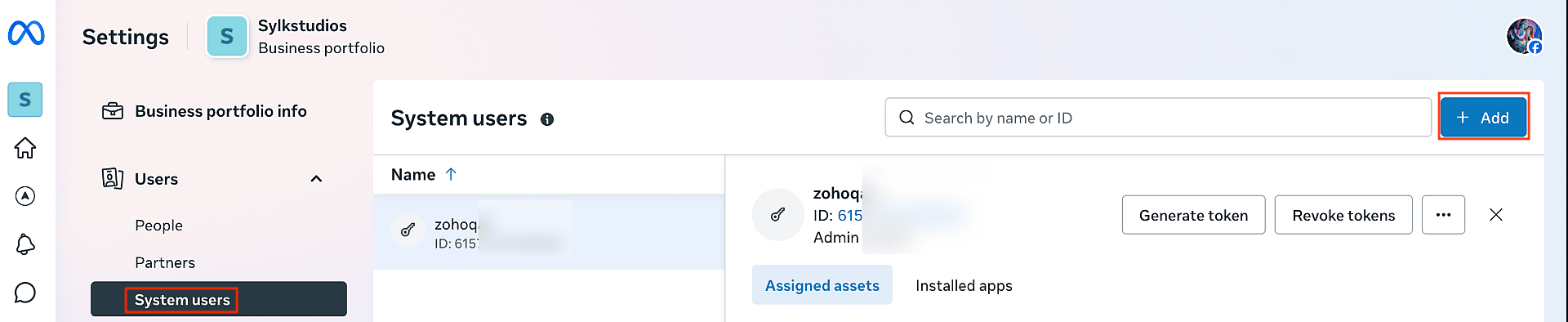The image size is (1568, 322).
Task: Open the chat bubble icon
Action: click(x=25, y=293)
